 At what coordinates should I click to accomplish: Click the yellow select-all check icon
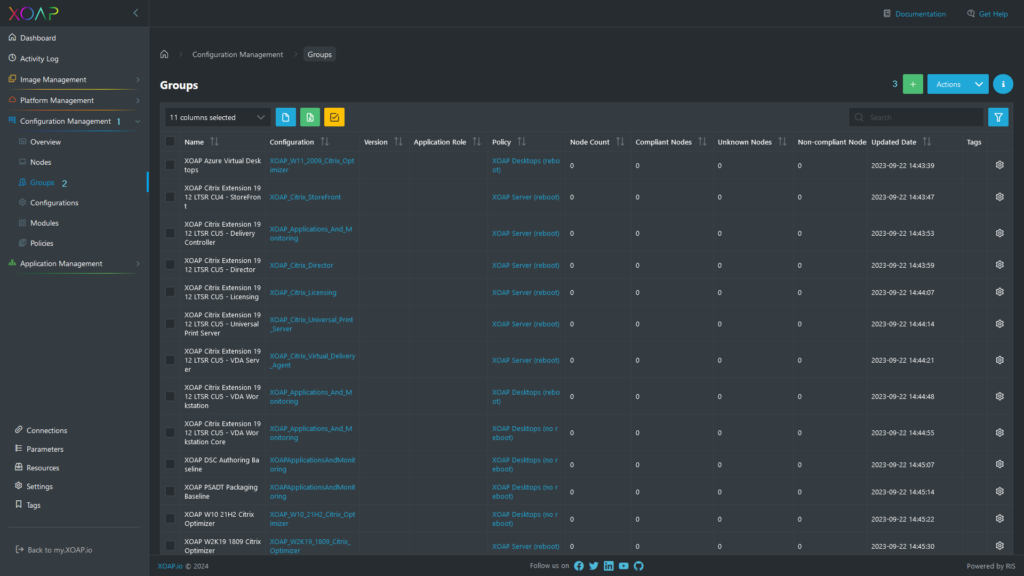[334, 118]
